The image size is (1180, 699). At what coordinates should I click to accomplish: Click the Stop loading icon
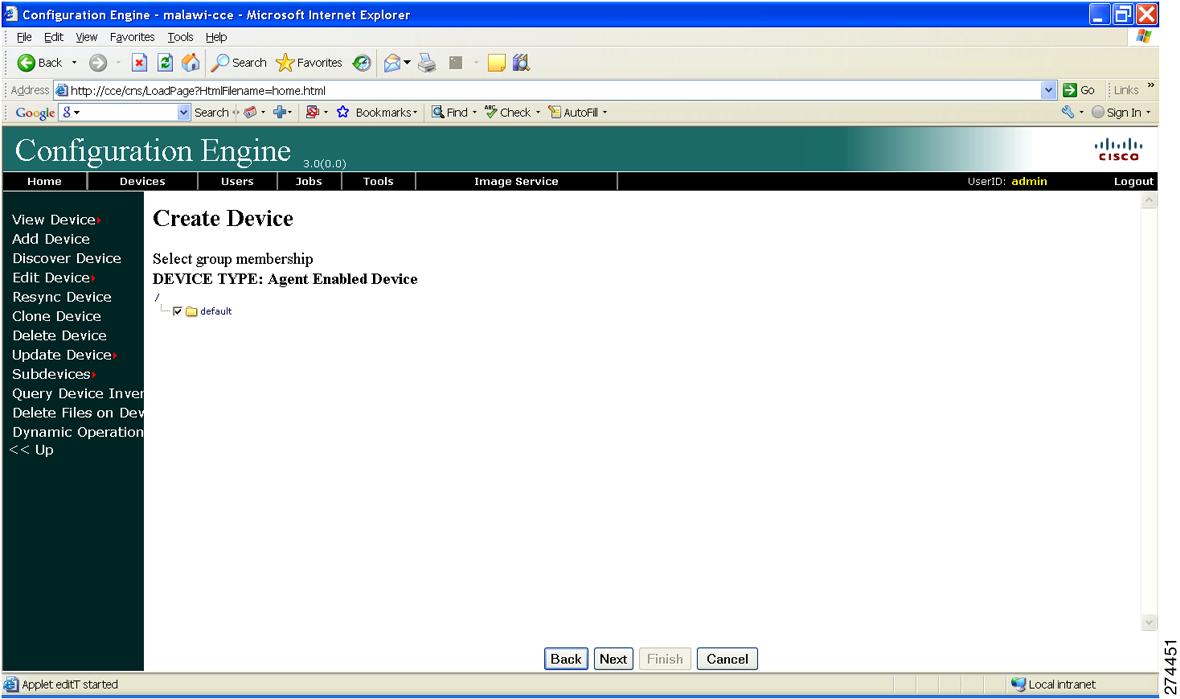pyautogui.click(x=139, y=62)
